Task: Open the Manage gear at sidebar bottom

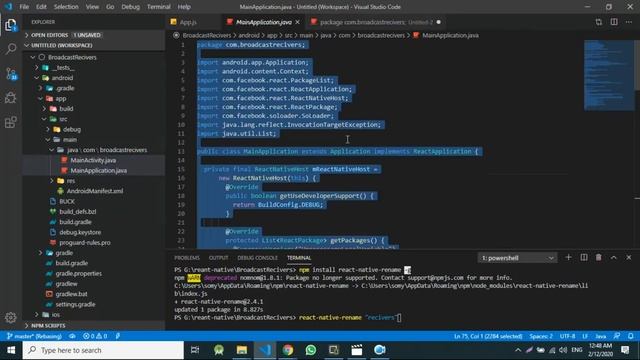Action: pyautogui.click(x=11, y=317)
